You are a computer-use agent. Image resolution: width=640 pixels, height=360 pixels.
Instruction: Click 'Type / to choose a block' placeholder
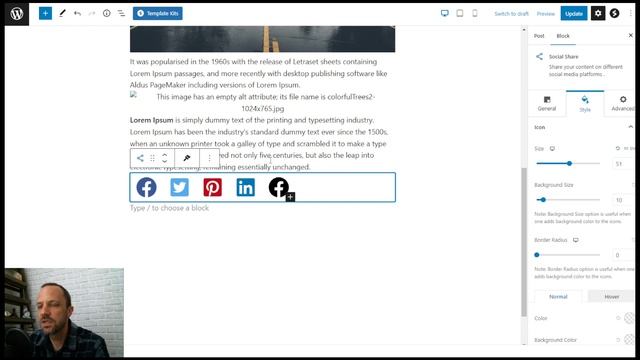169,208
